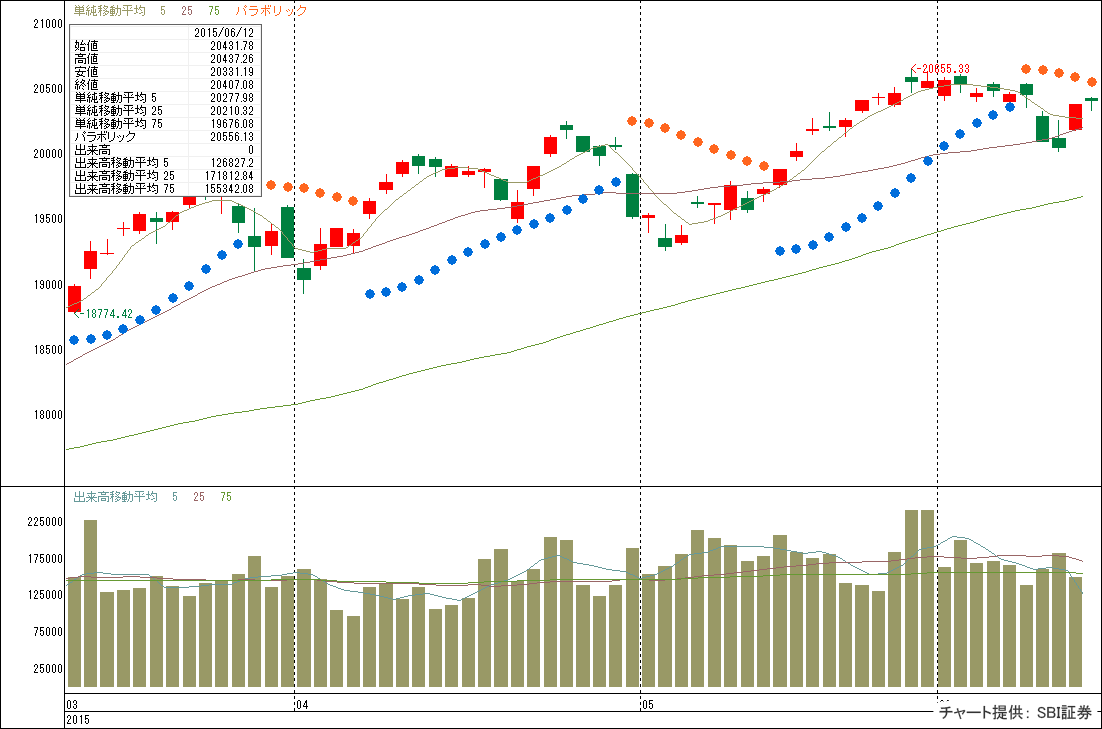Click the 2015 year label below axis
1102x729 pixels.
(x=78, y=719)
